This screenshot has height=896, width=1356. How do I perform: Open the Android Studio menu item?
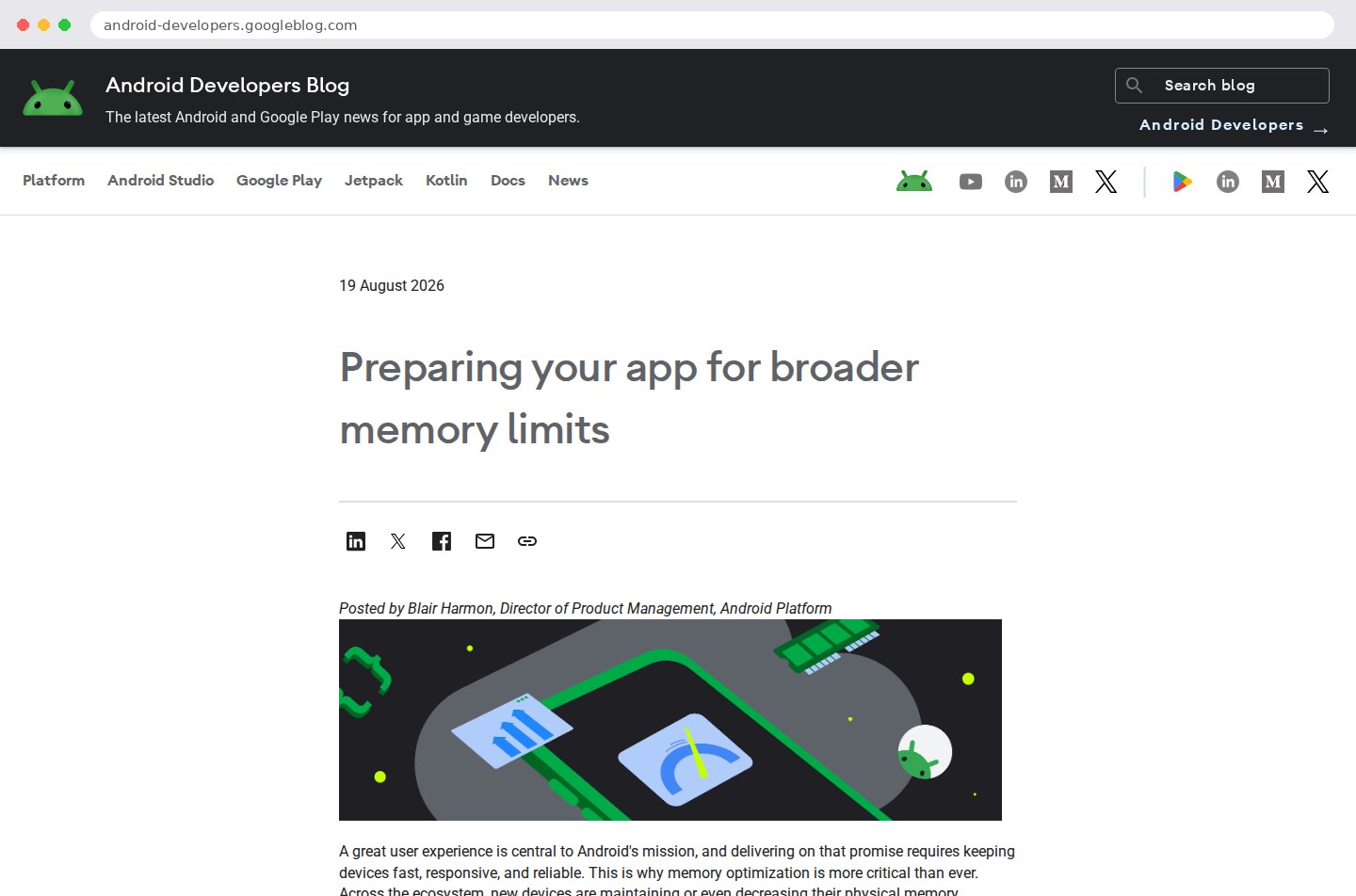point(161,181)
